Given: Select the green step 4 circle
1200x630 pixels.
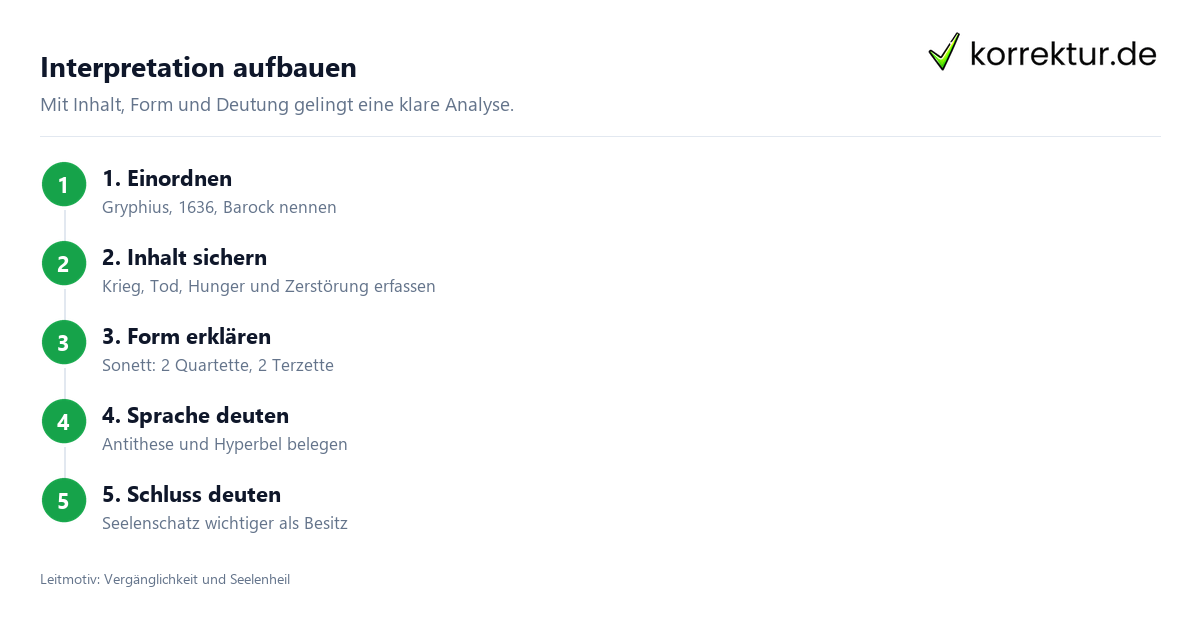Looking at the screenshot, I should (x=64, y=421).
